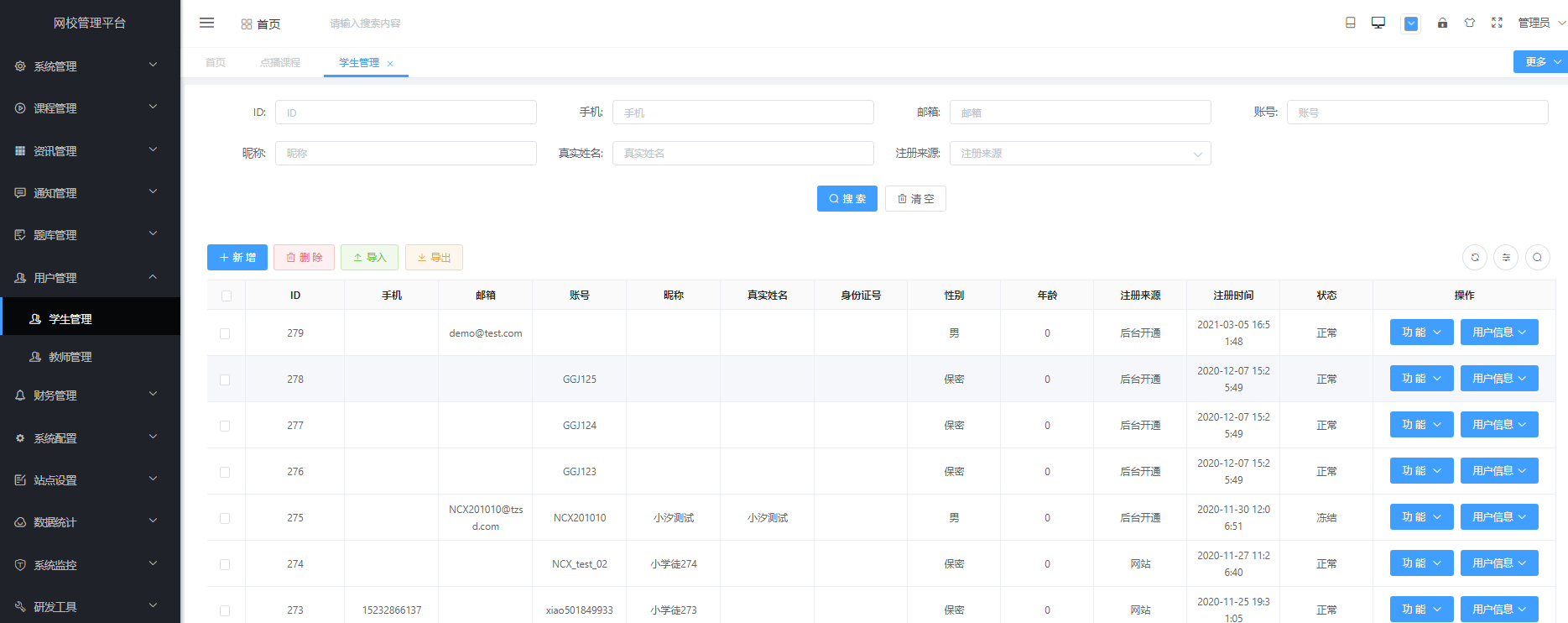Screen dimensions: 1568x623
Task: Click into the ID filter field
Action: point(406,113)
